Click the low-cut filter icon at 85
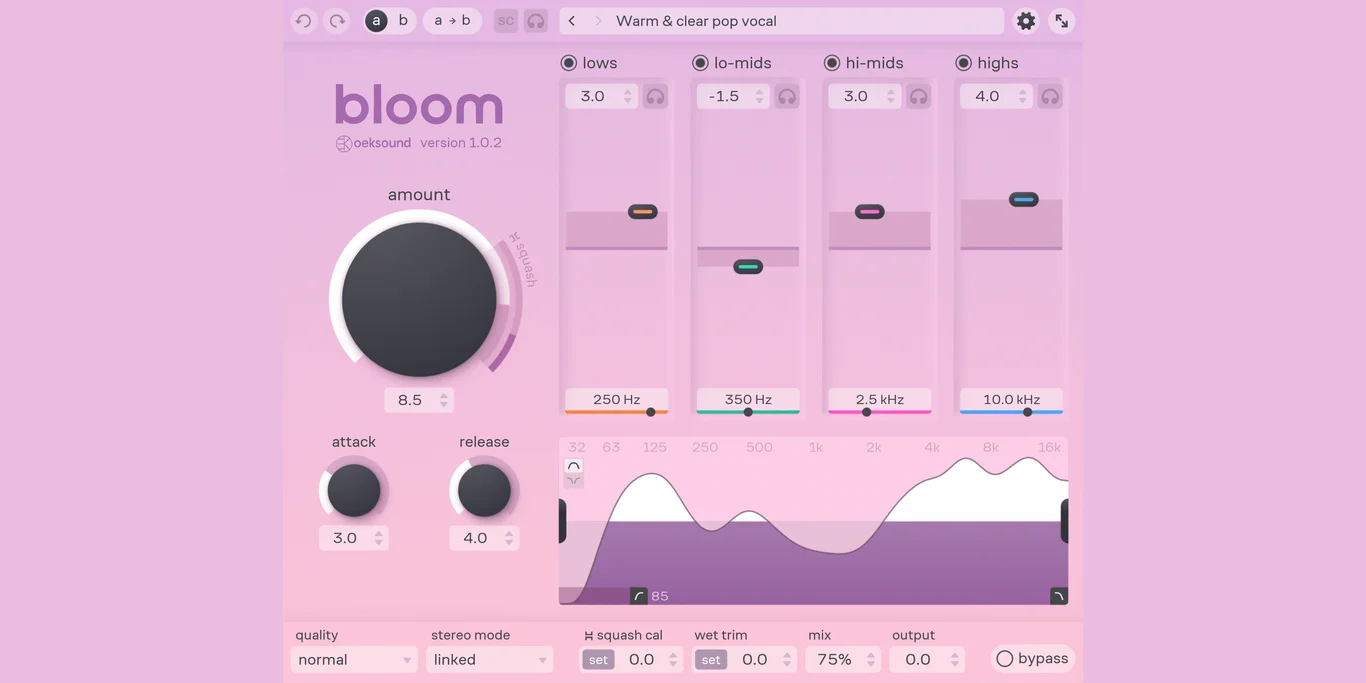Viewport: 1366px width, 683px height. coord(639,596)
